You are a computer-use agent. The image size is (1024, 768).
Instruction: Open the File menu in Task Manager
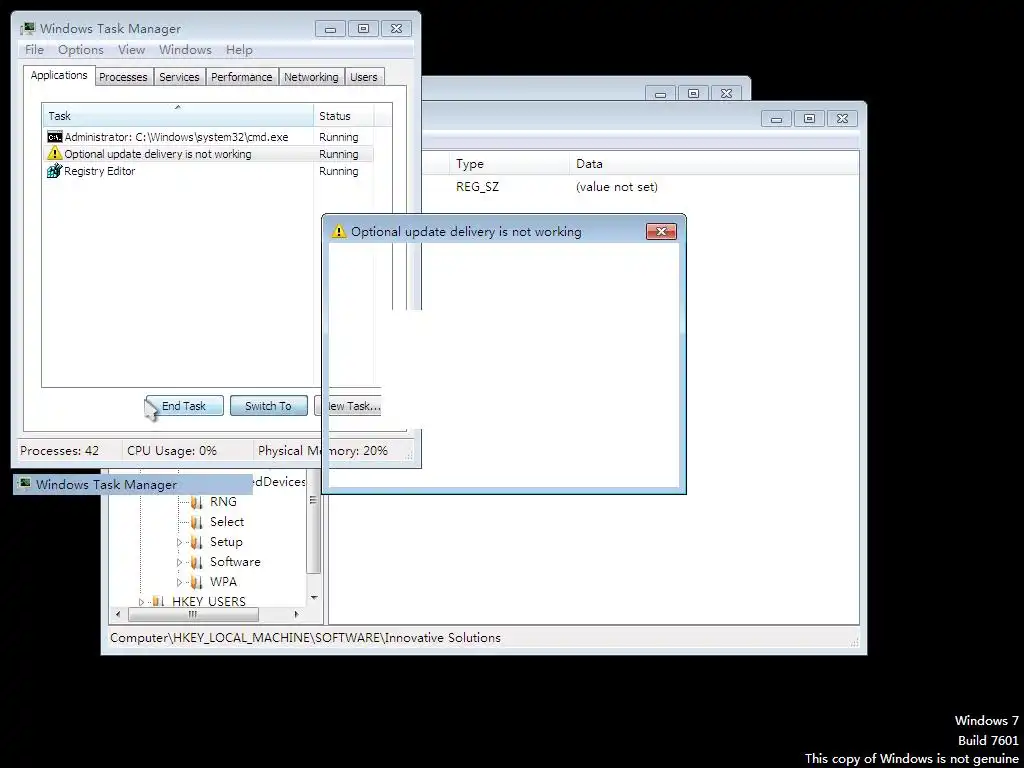coord(34,50)
